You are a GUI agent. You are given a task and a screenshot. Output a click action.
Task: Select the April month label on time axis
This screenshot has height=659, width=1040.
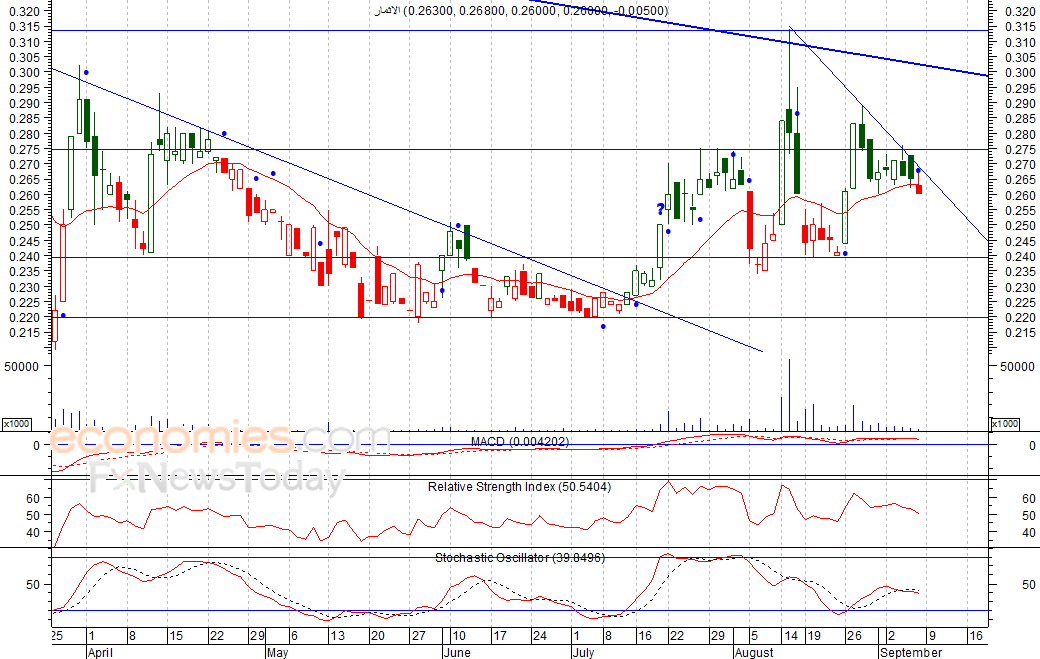point(100,652)
